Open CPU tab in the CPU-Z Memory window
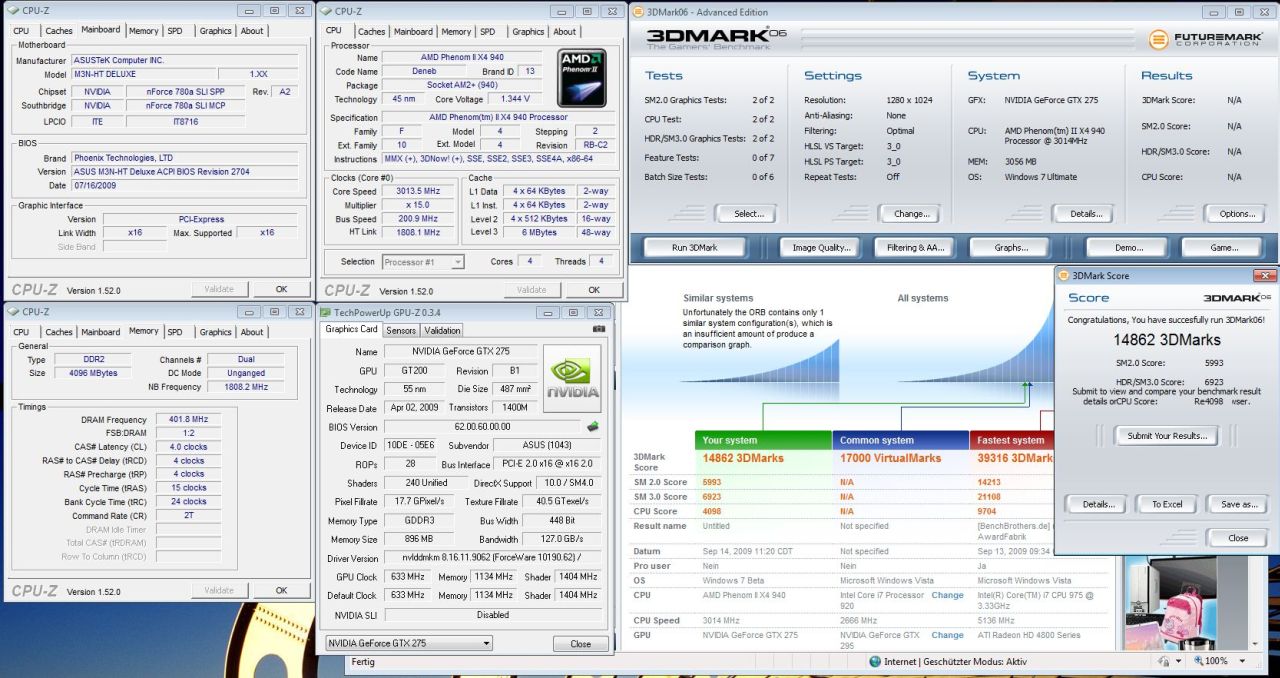 (21, 332)
